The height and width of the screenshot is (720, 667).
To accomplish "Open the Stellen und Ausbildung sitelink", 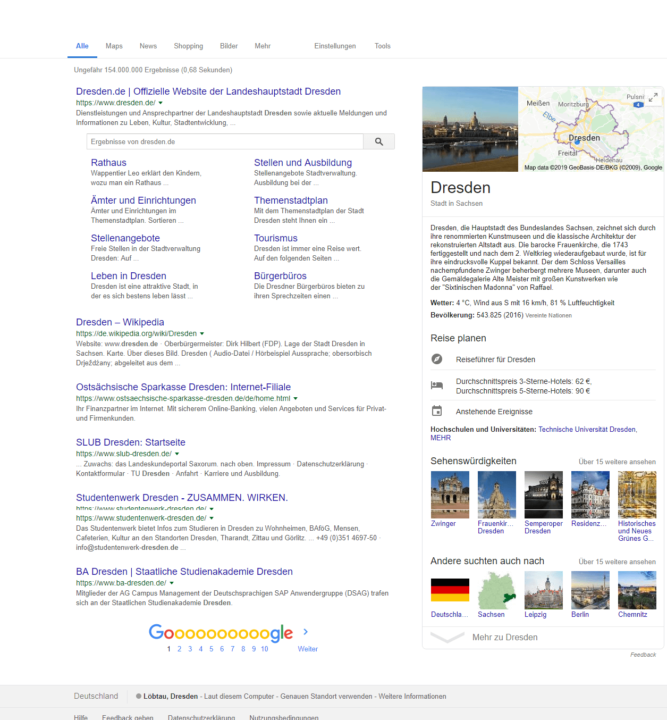I will (303, 163).
